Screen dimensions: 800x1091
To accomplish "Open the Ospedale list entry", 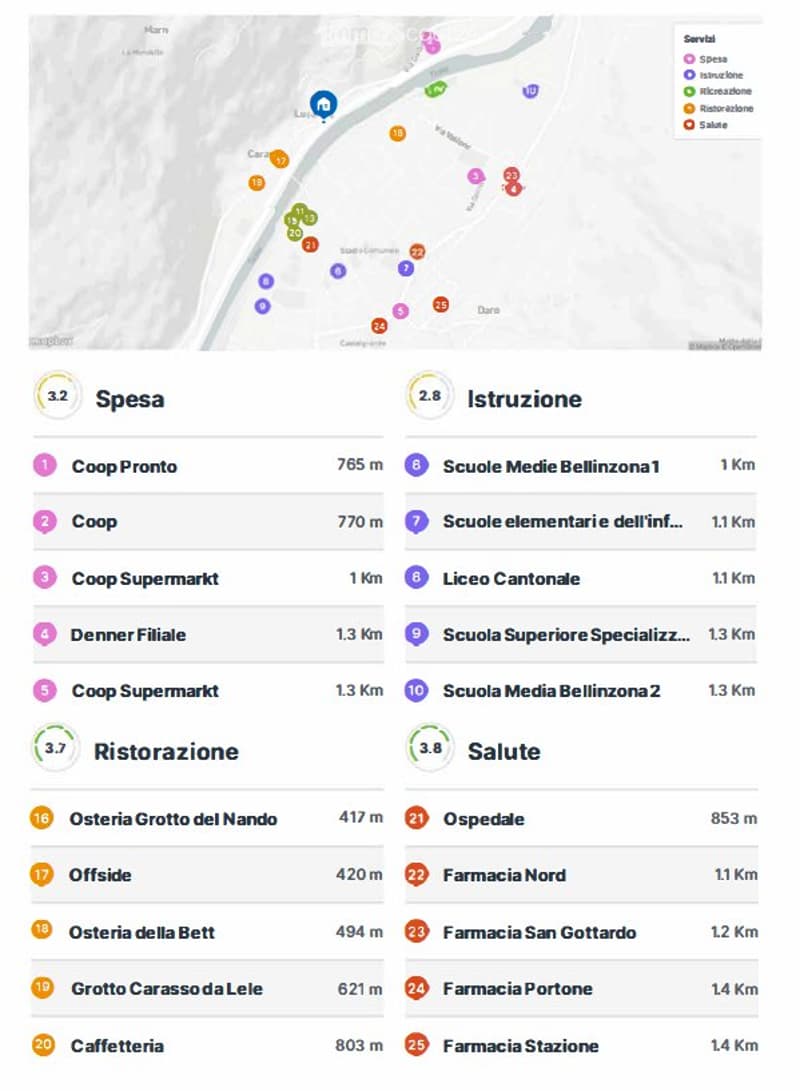I will pyautogui.click(x=582, y=818).
